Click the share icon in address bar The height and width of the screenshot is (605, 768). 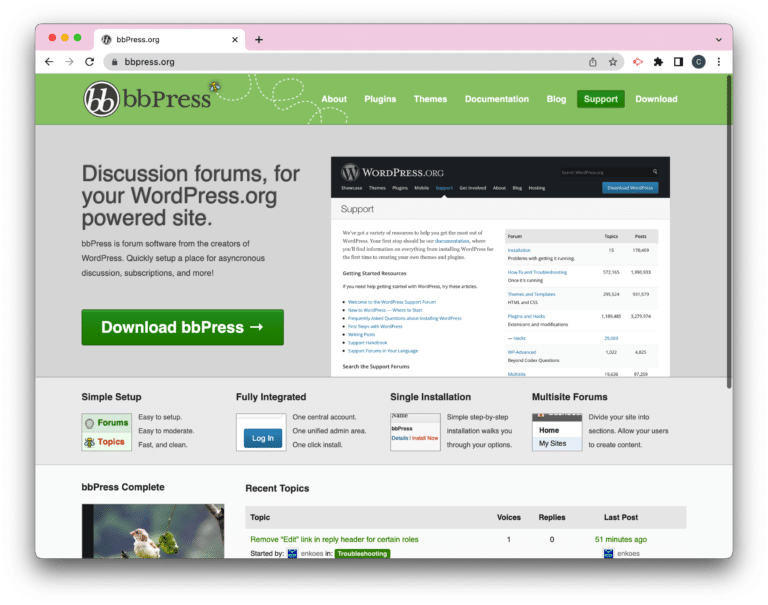593,62
